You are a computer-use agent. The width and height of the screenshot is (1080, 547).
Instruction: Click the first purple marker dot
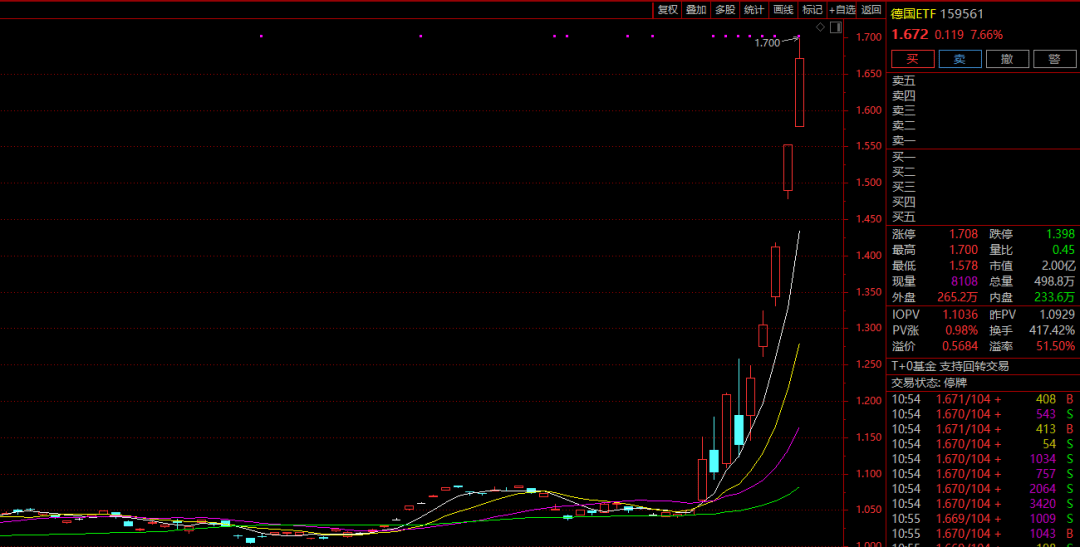261,36
